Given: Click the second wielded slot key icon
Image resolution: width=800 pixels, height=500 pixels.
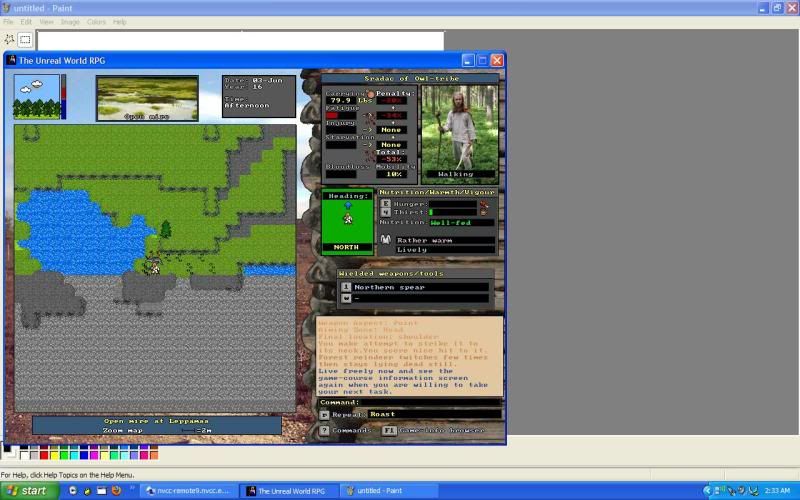Looking at the screenshot, I should click(346, 298).
